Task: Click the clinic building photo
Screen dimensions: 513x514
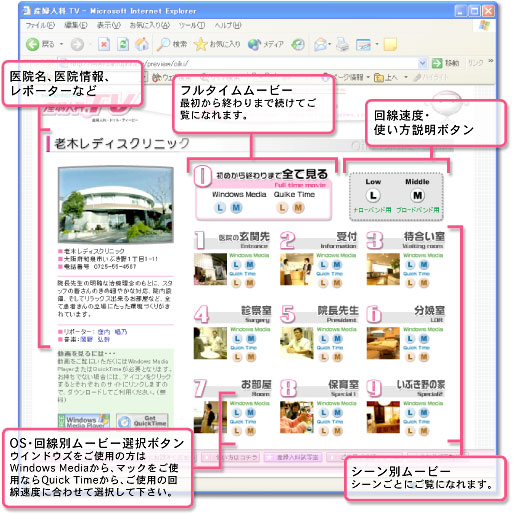Action: (116, 204)
